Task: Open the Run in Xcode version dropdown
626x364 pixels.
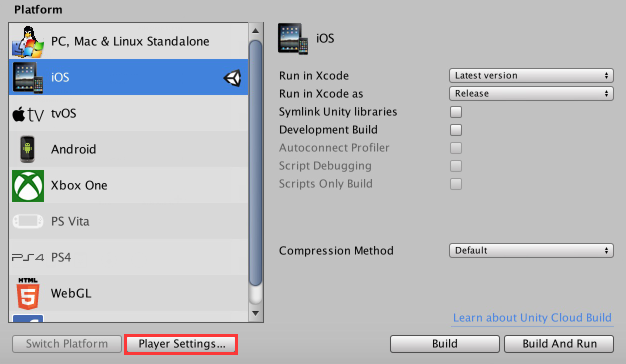Action: click(x=531, y=75)
